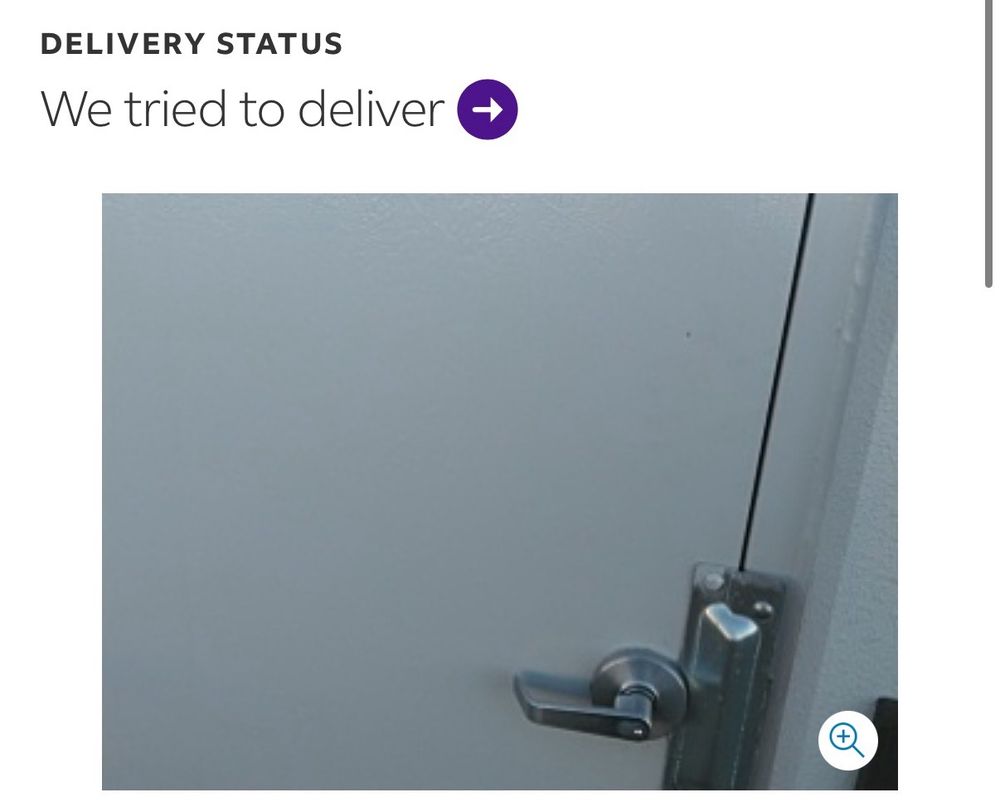Click the white arrow inside the purple circle

coord(487,110)
